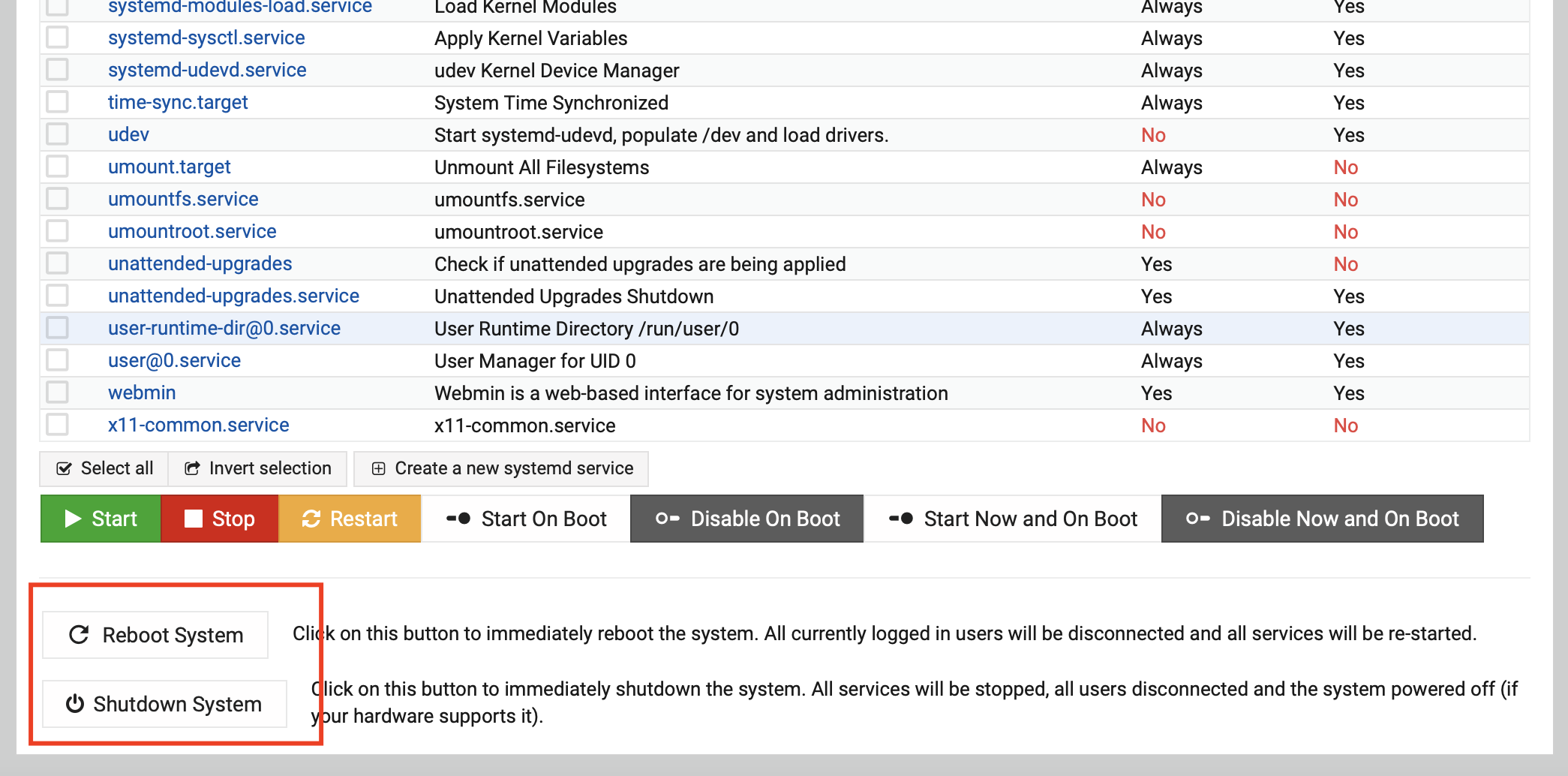Open umount.target unit link
1568x776 pixels.
tap(170, 167)
